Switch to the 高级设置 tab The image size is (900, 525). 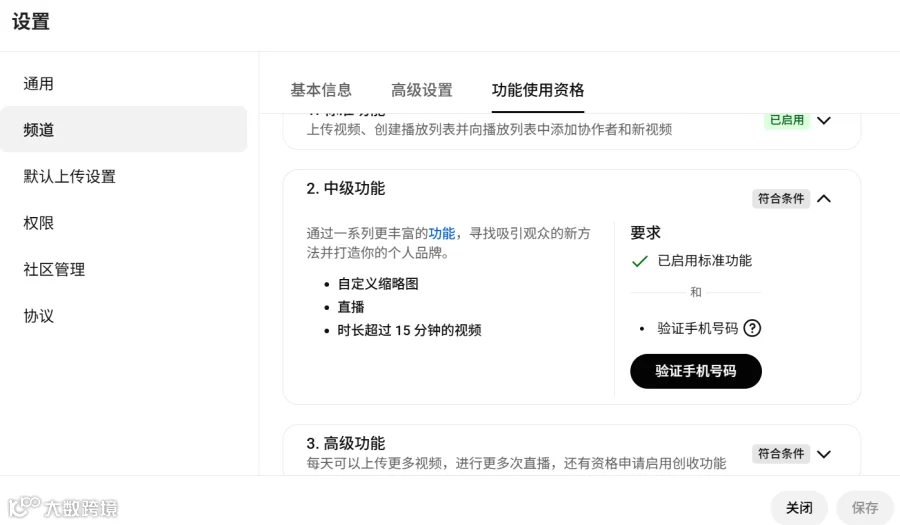tap(422, 90)
